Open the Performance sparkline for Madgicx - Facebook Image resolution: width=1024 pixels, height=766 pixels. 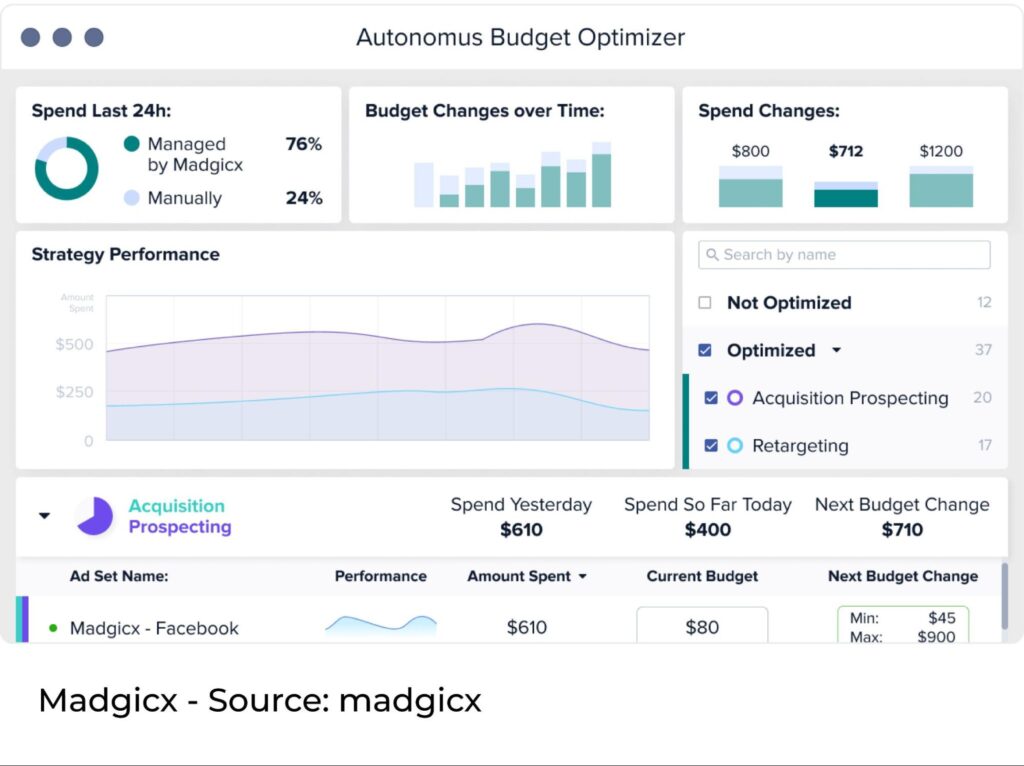coord(381,626)
